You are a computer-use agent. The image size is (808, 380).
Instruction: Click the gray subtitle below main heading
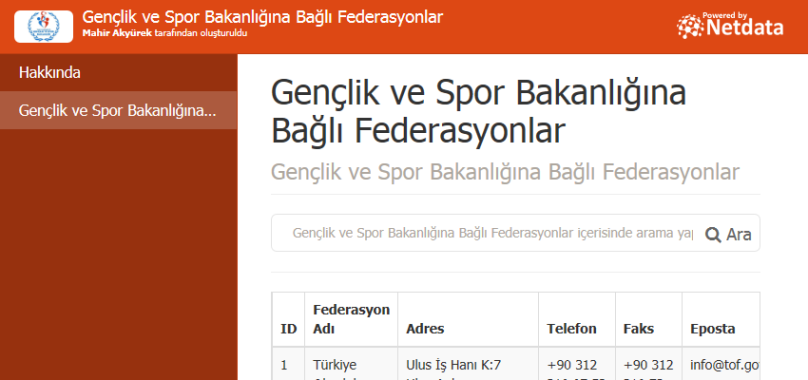(x=505, y=172)
